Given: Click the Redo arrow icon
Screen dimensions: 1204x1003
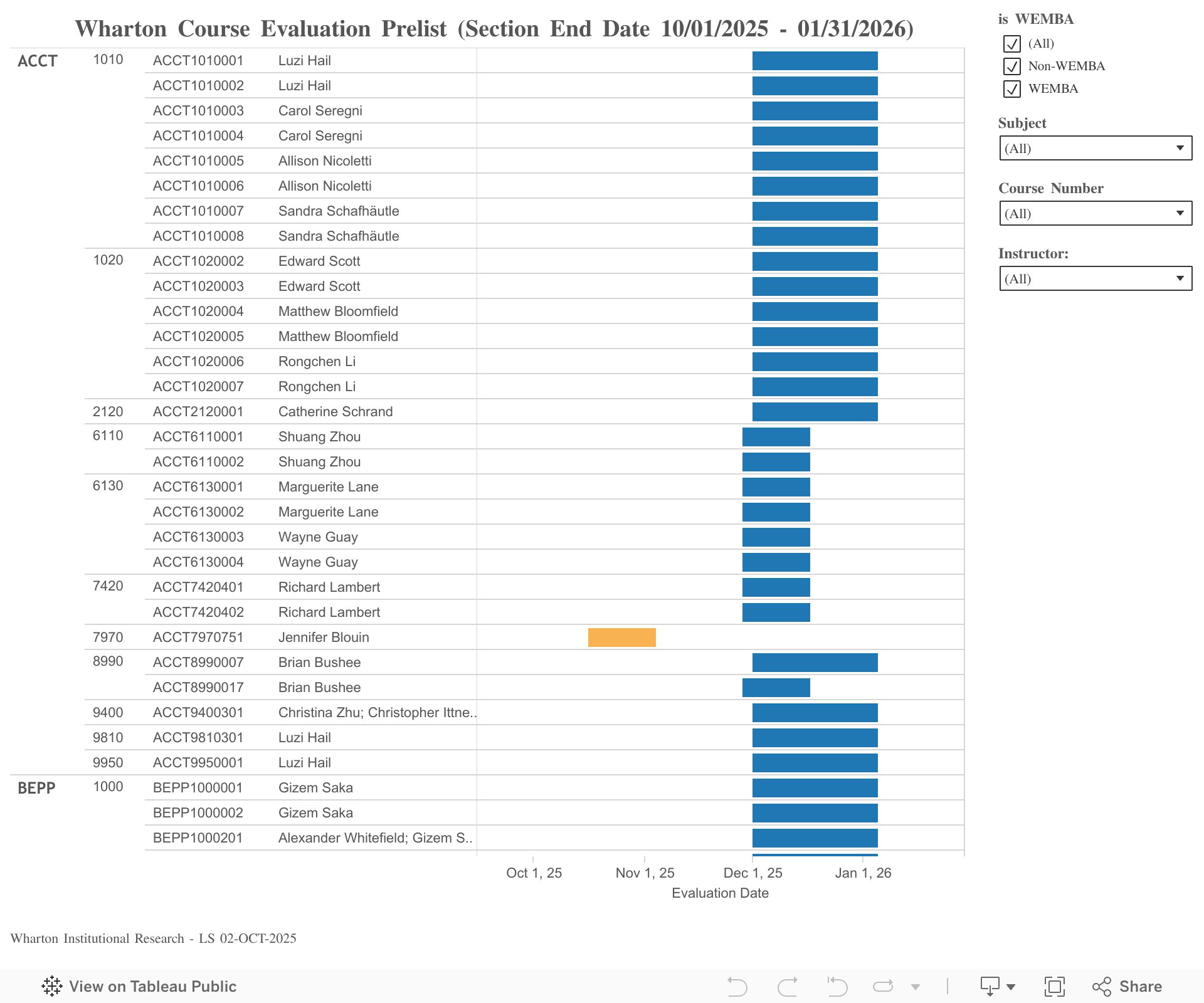Looking at the screenshot, I should 787,986.
